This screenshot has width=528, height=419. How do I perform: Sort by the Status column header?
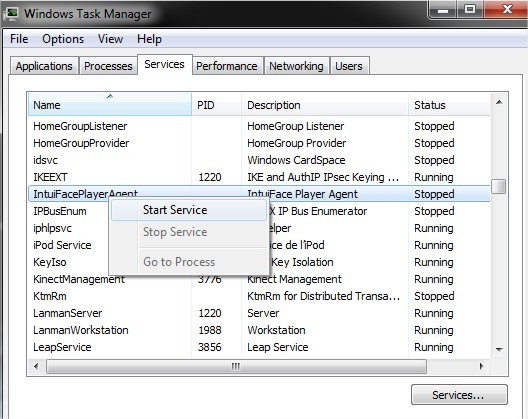pos(449,105)
